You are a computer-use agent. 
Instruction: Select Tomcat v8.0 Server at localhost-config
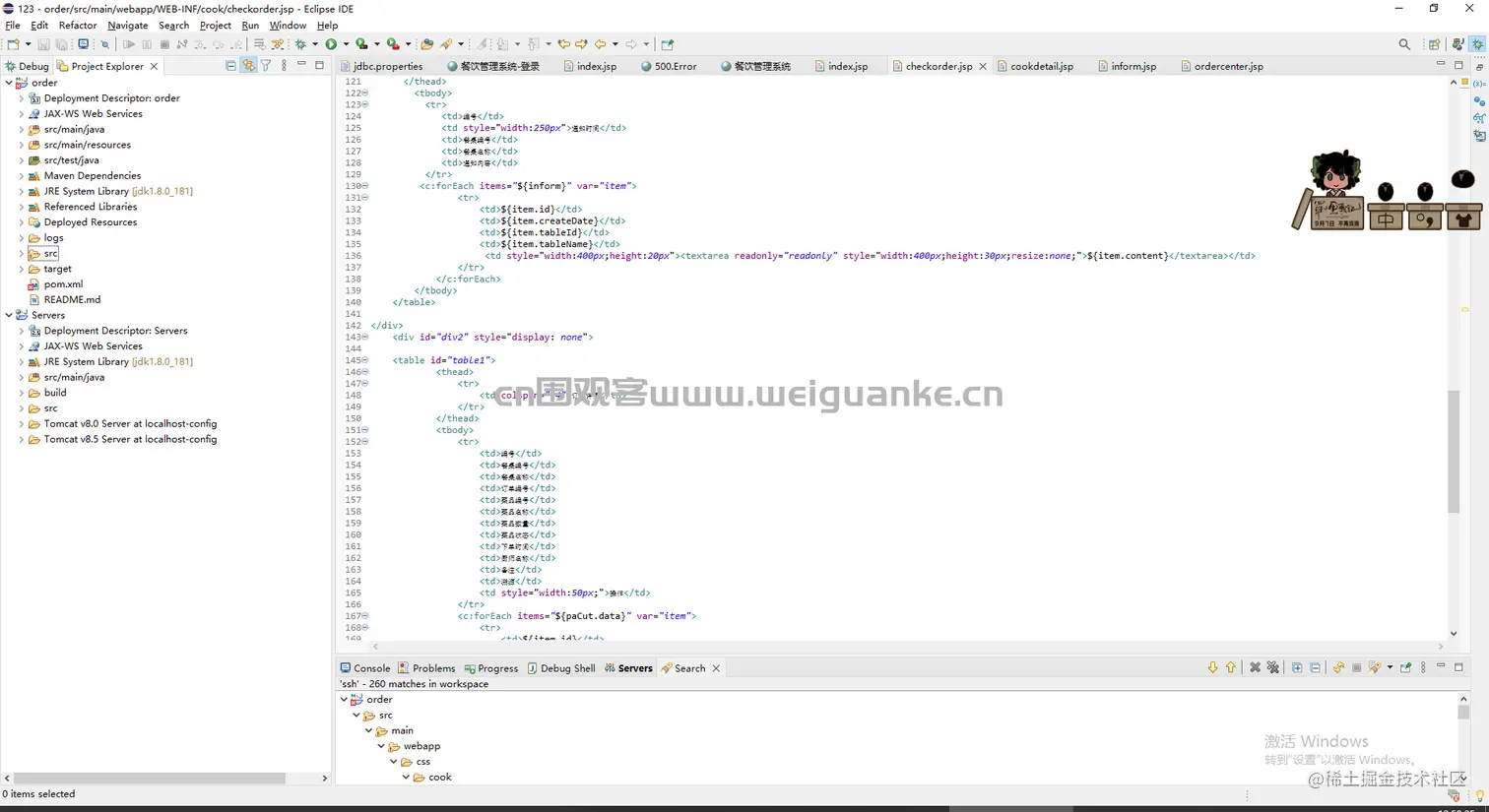pos(130,423)
